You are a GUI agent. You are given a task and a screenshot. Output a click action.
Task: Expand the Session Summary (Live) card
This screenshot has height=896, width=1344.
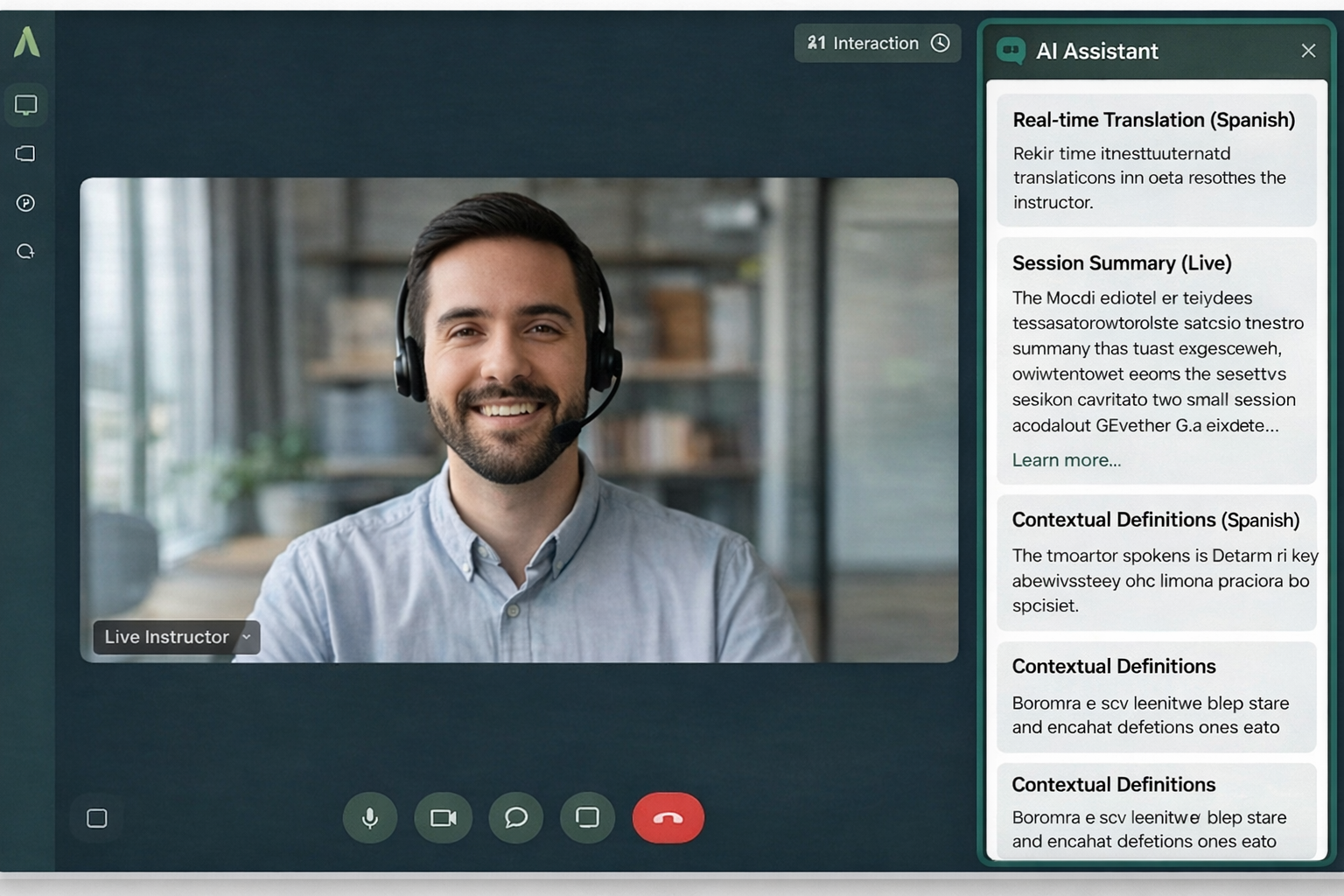(1121, 263)
